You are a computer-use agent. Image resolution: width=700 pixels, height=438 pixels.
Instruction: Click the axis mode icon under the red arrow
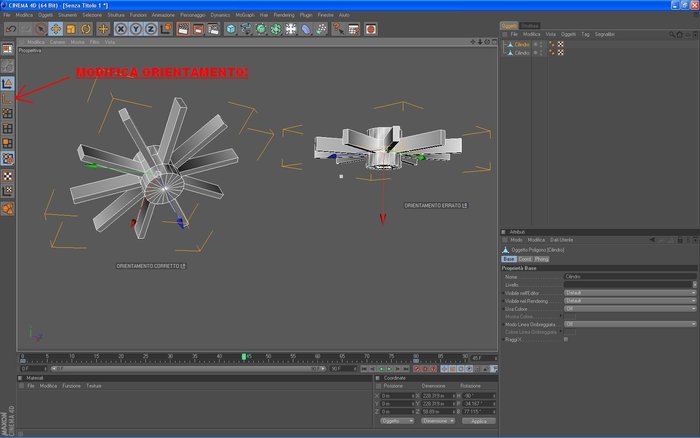(x=8, y=98)
